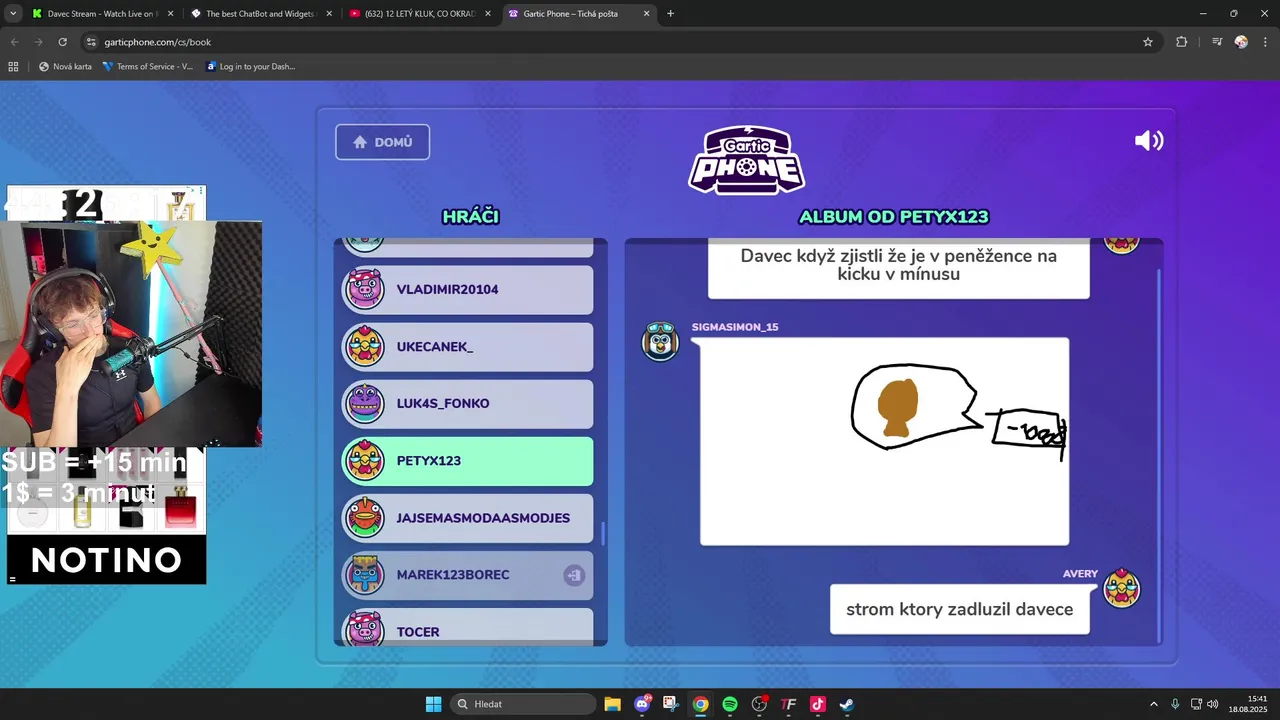
Task: Click the caption 'strom ktory zadluzil davece'
Action: [x=959, y=609]
